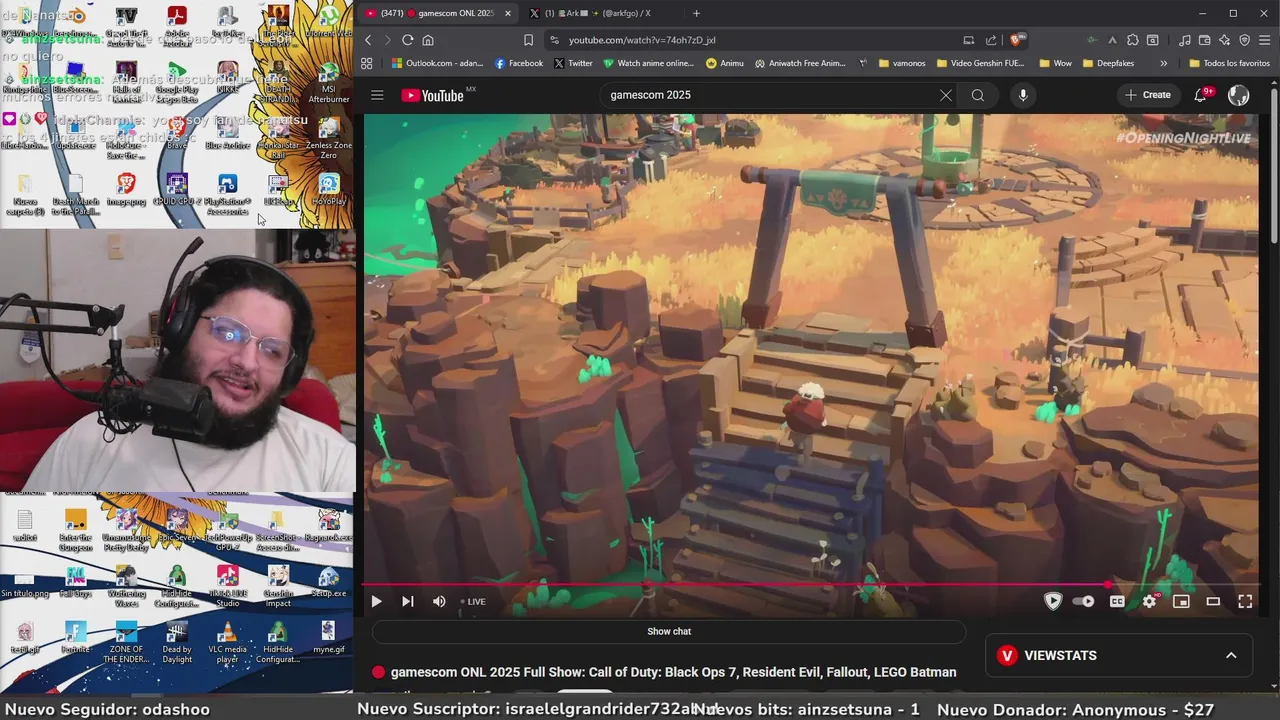Open browser extensions puzzle icon

tap(1132, 40)
